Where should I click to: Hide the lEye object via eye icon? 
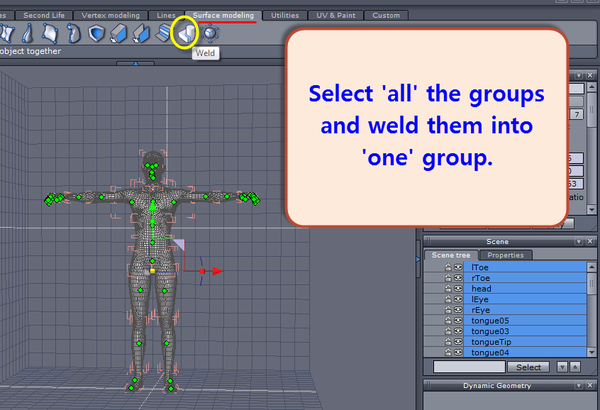458,299
